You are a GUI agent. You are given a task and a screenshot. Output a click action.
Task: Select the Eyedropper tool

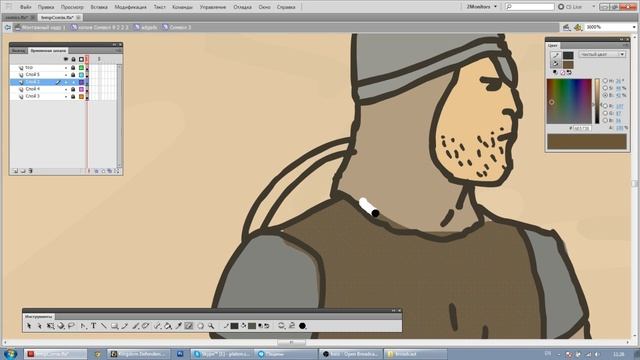click(x=178, y=326)
